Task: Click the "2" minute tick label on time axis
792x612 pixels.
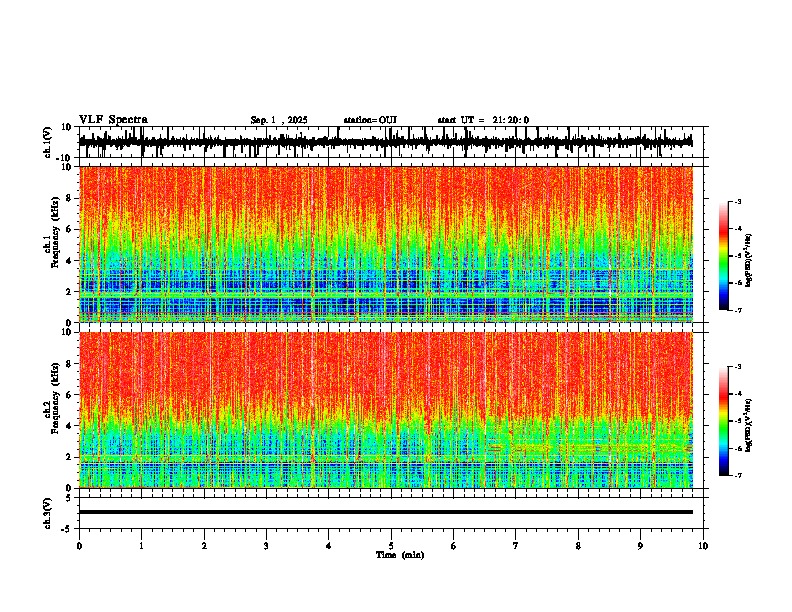Action: coord(204,546)
